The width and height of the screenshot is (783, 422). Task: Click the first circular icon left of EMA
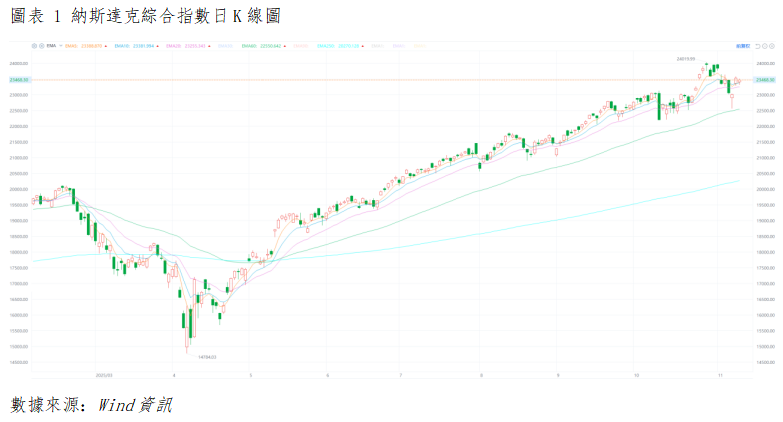[34, 45]
